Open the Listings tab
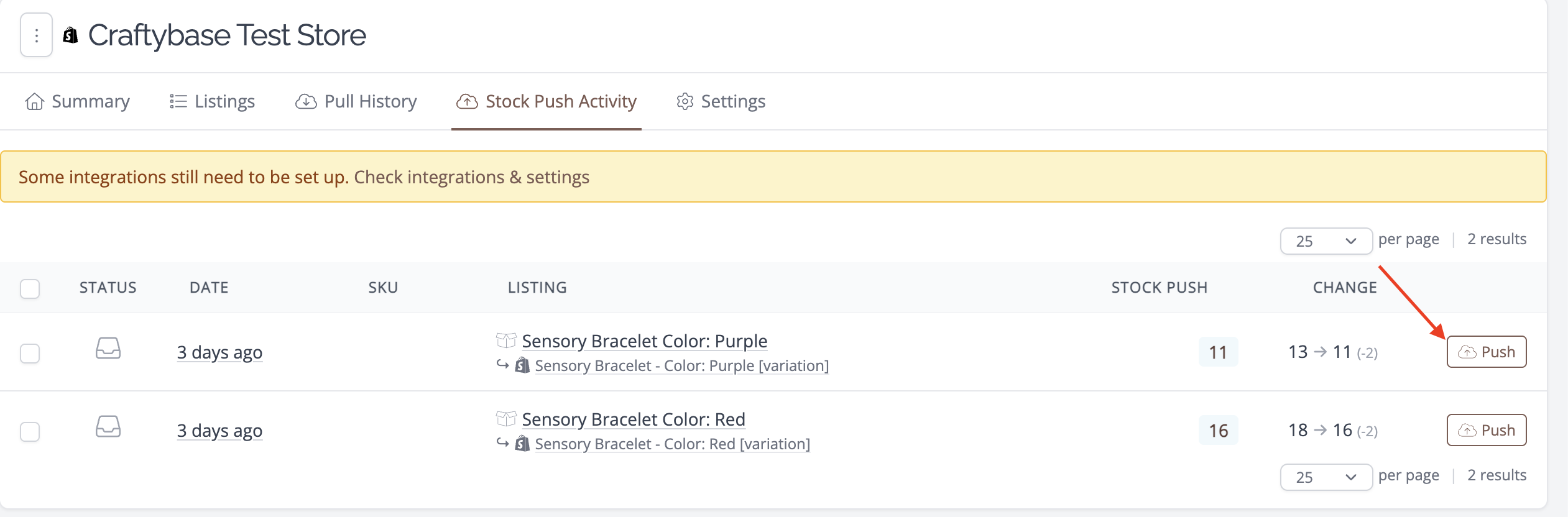 coord(212,101)
